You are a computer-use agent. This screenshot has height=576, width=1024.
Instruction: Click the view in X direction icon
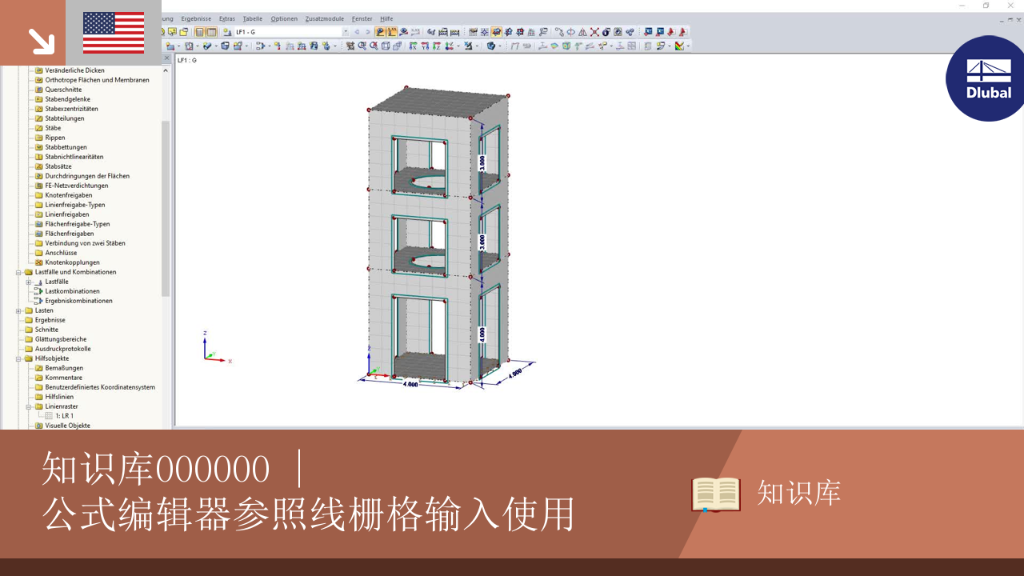click(413, 46)
